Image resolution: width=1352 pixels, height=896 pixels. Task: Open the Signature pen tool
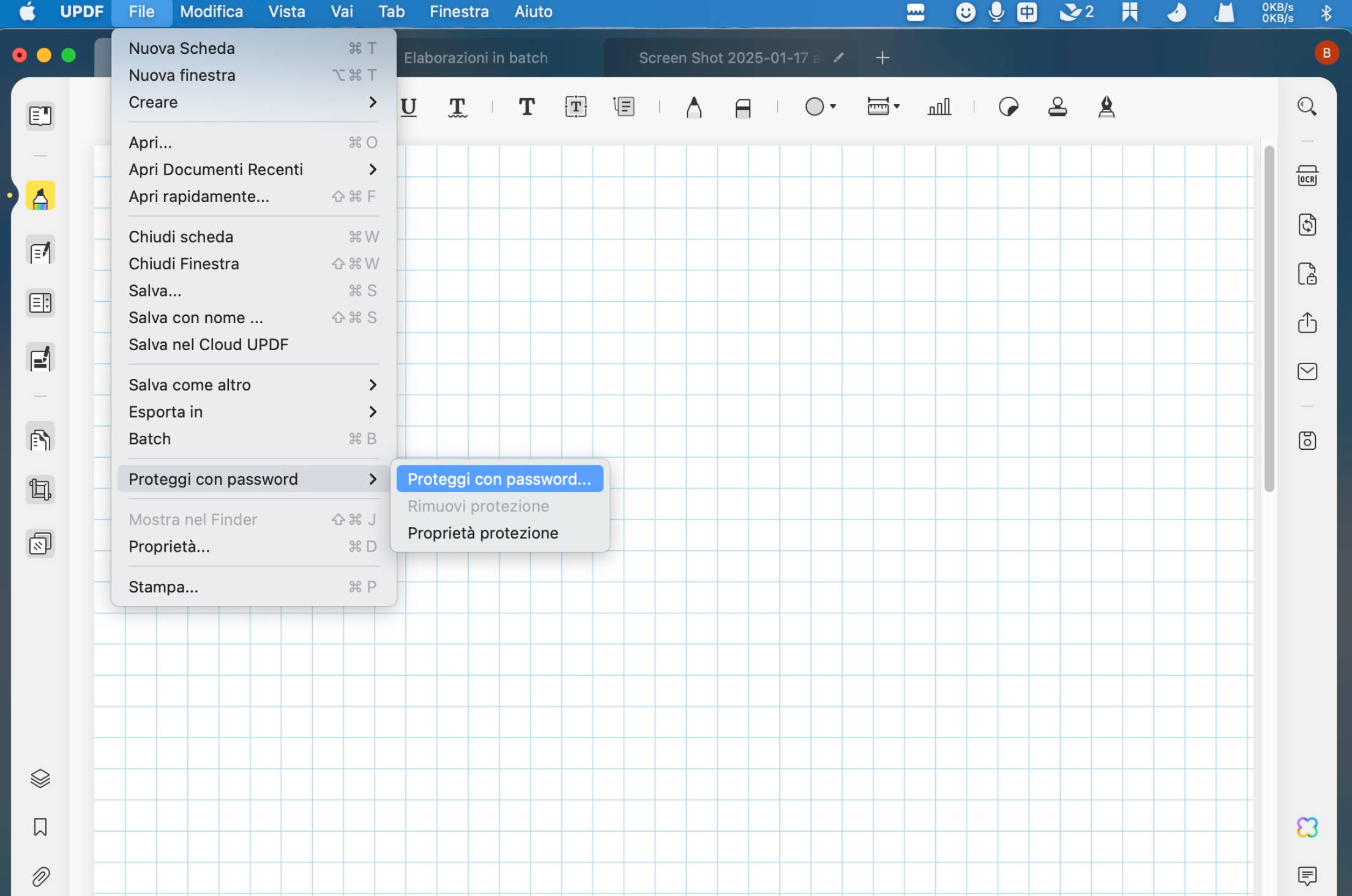pyautogui.click(x=1106, y=107)
